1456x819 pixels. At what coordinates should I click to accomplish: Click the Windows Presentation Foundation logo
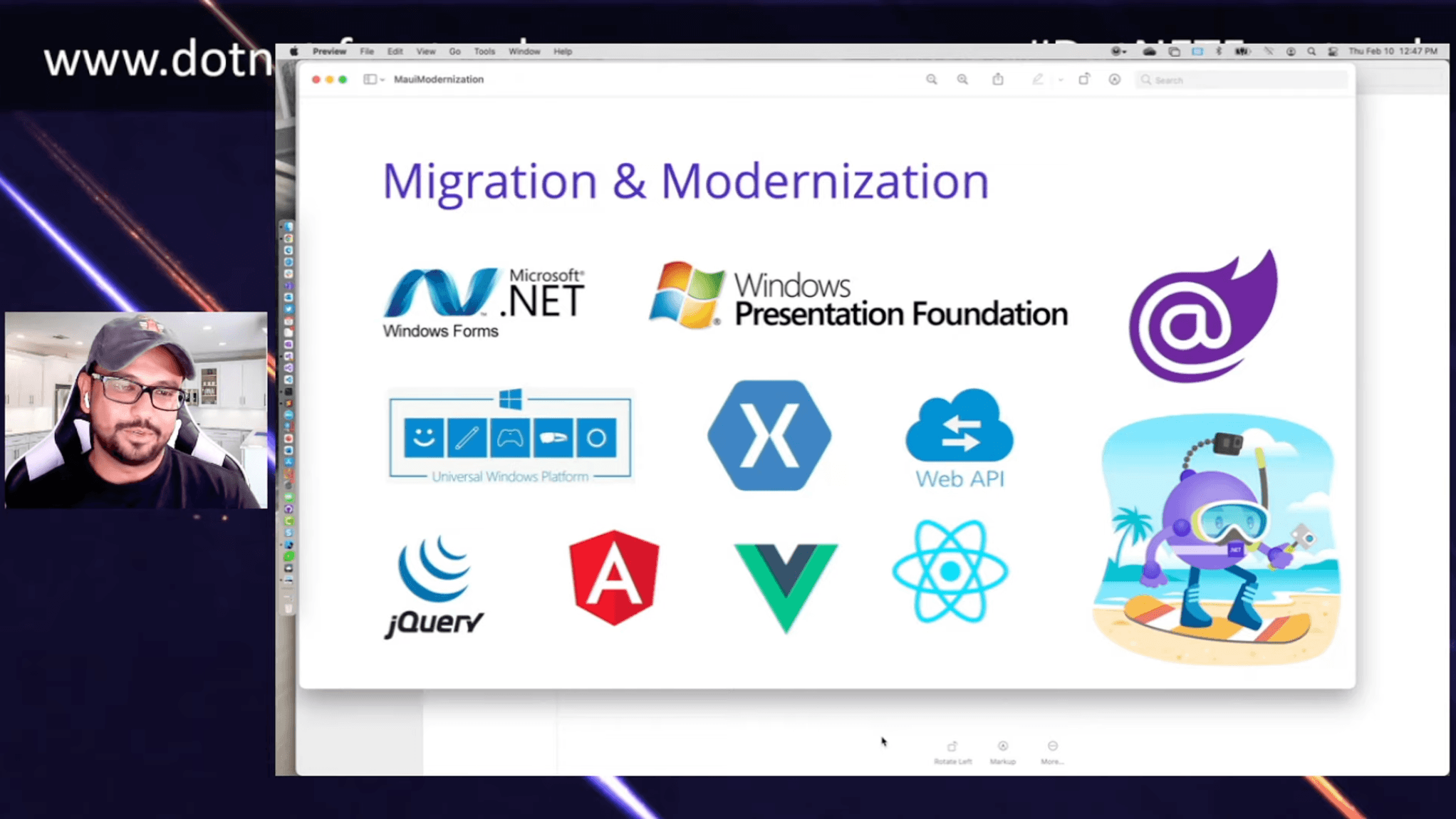(858, 295)
